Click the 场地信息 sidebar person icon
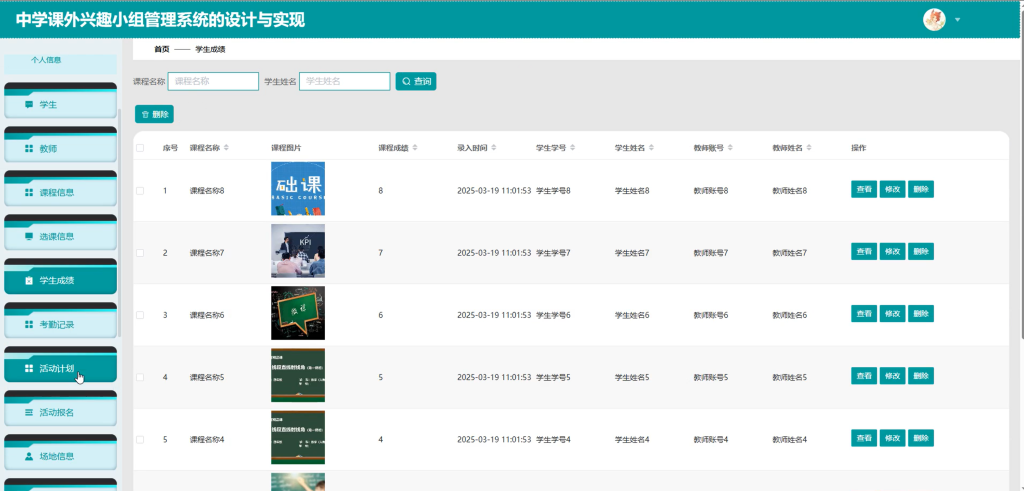 pyautogui.click(x=29, y=456)
